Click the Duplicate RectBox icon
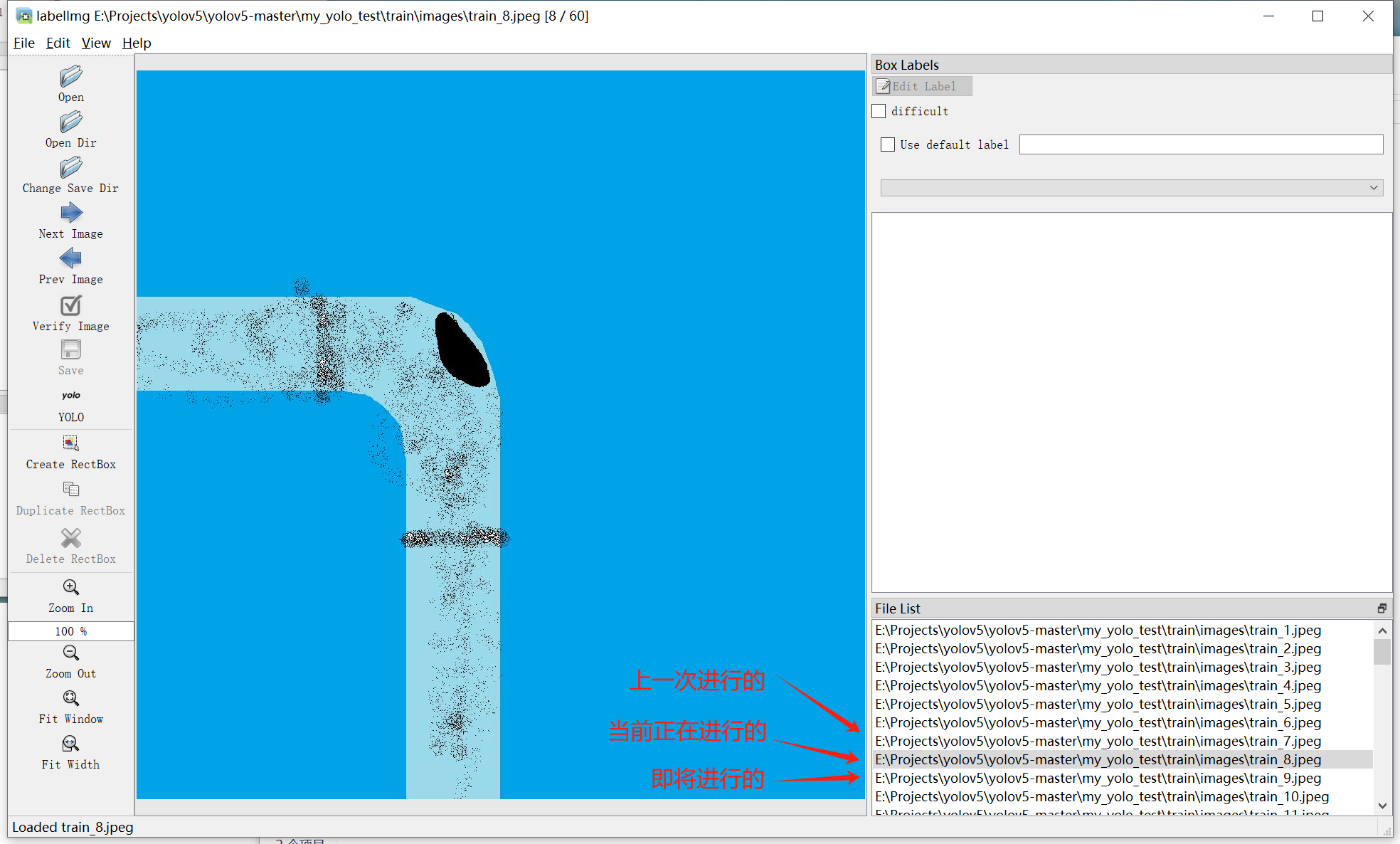The image size is (1400, 844). tap(70, 489)
